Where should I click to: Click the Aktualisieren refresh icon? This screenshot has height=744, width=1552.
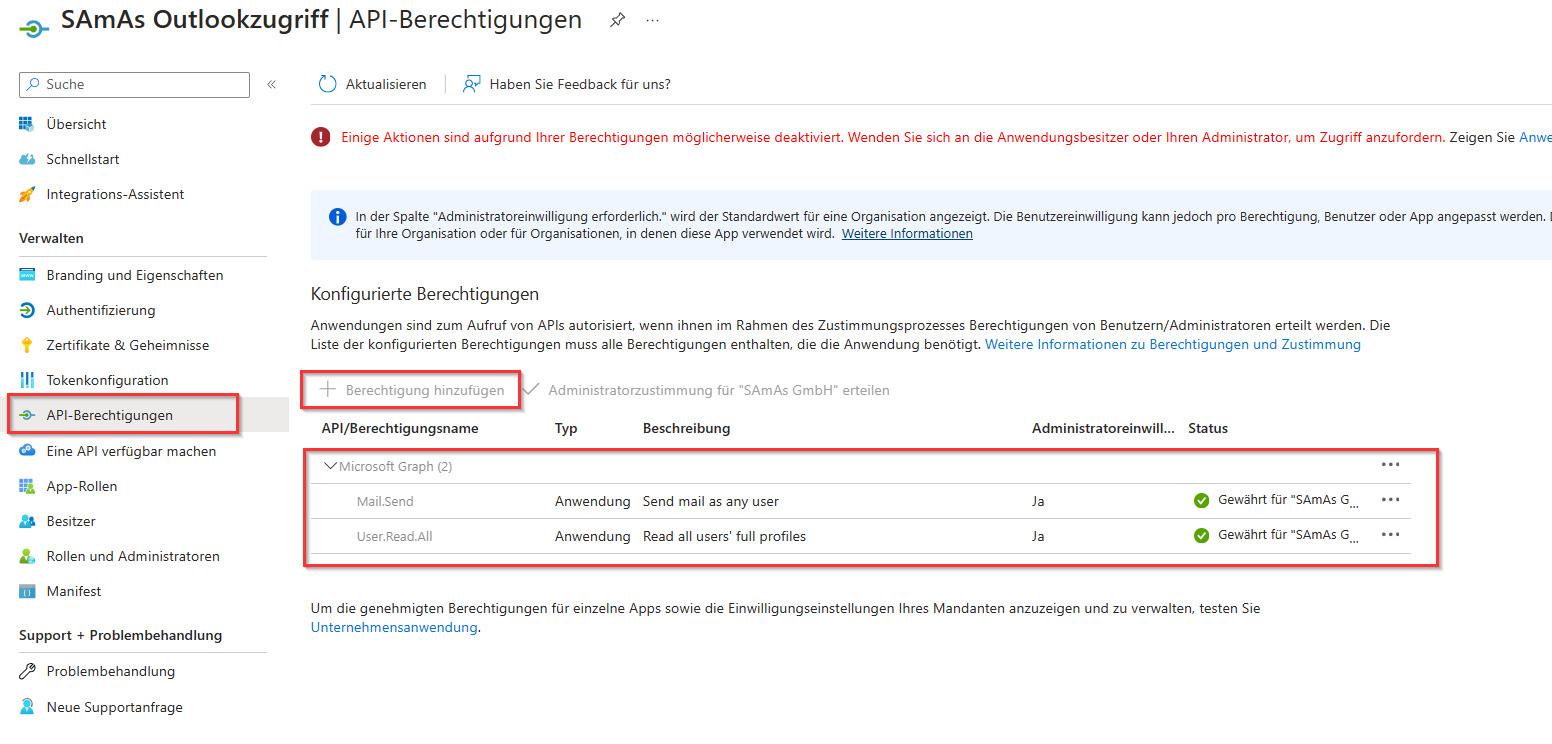(328, 84)
